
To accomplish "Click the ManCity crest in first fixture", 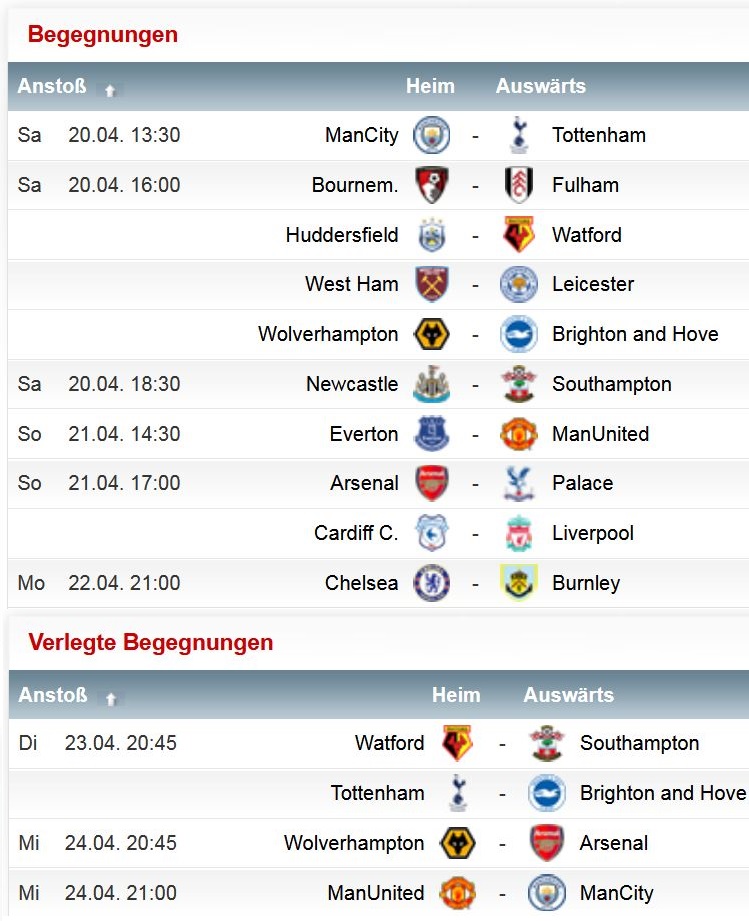I will [431, 135].
